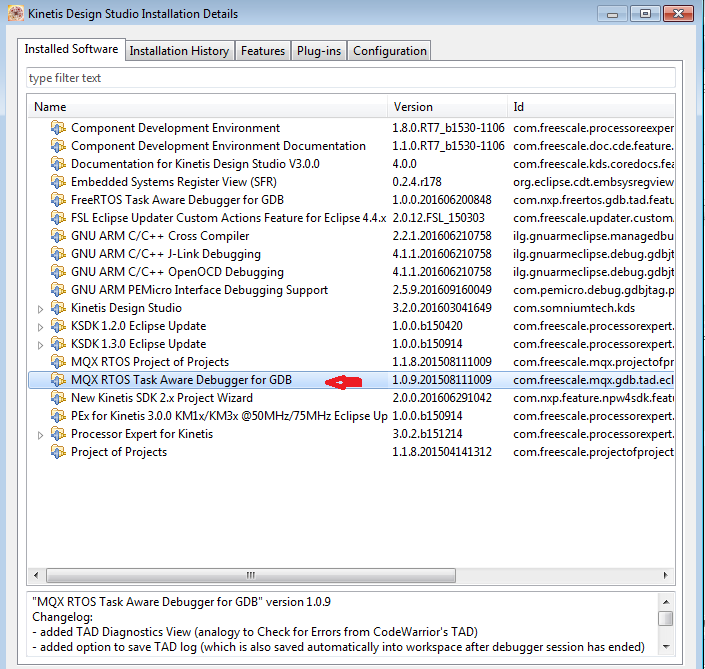Click the MQX RTOS Project of Projects icon
705x669 pixels.
pos(58,362)
